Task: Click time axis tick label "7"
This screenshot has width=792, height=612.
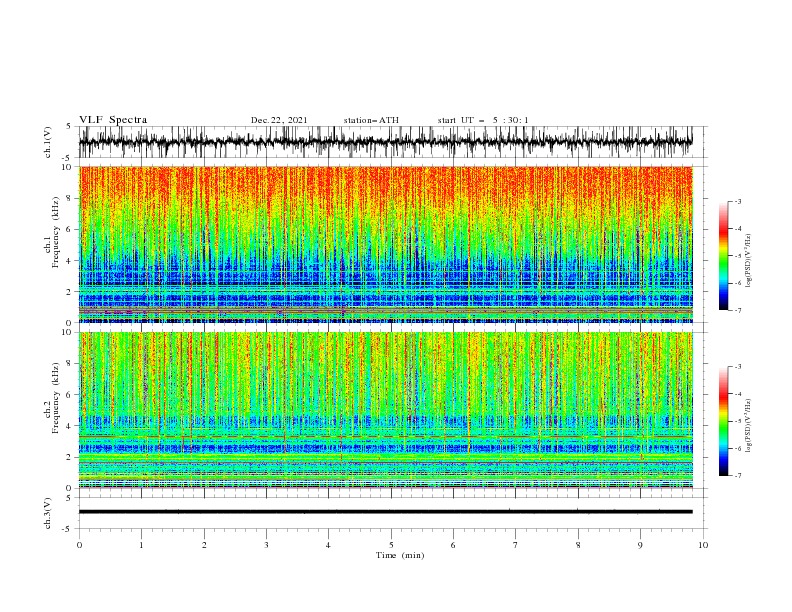Action: pyautogui.click(x=516, y=545)
